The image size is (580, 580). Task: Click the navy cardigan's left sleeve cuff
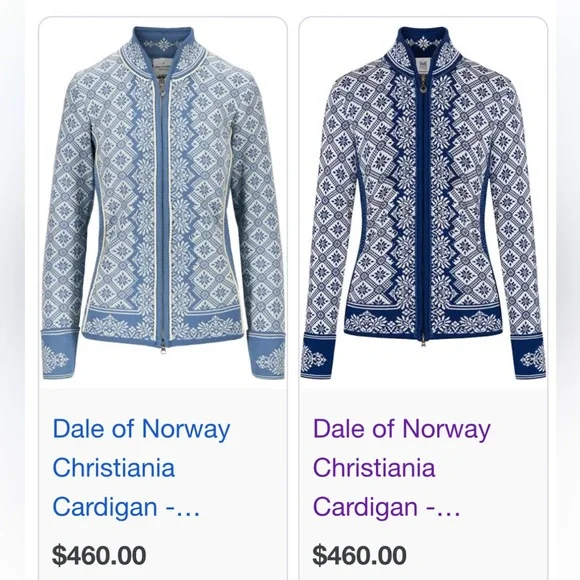click(x=316, y=355)
